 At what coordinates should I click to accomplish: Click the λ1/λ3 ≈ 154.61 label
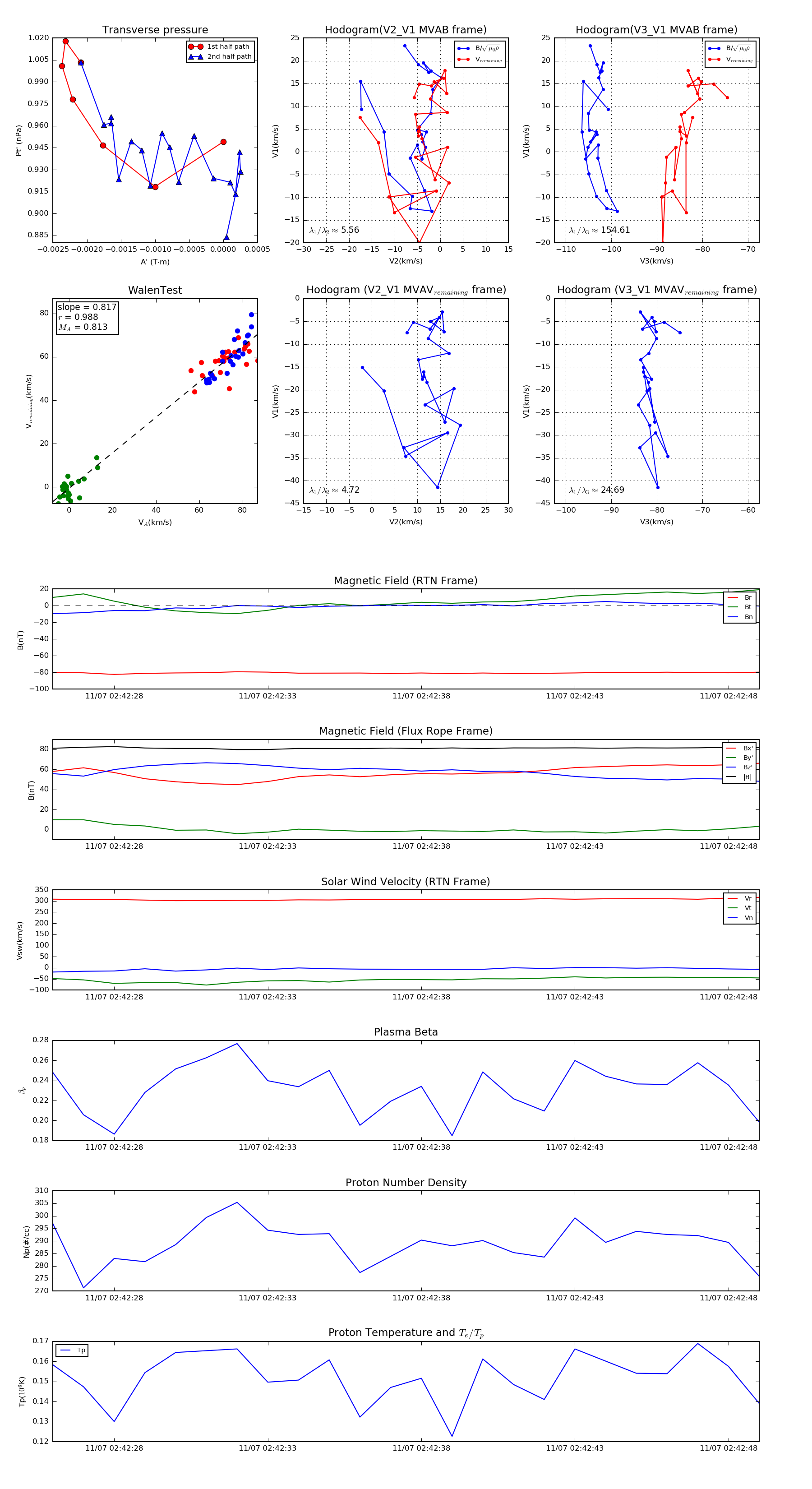tap(600, 230)
